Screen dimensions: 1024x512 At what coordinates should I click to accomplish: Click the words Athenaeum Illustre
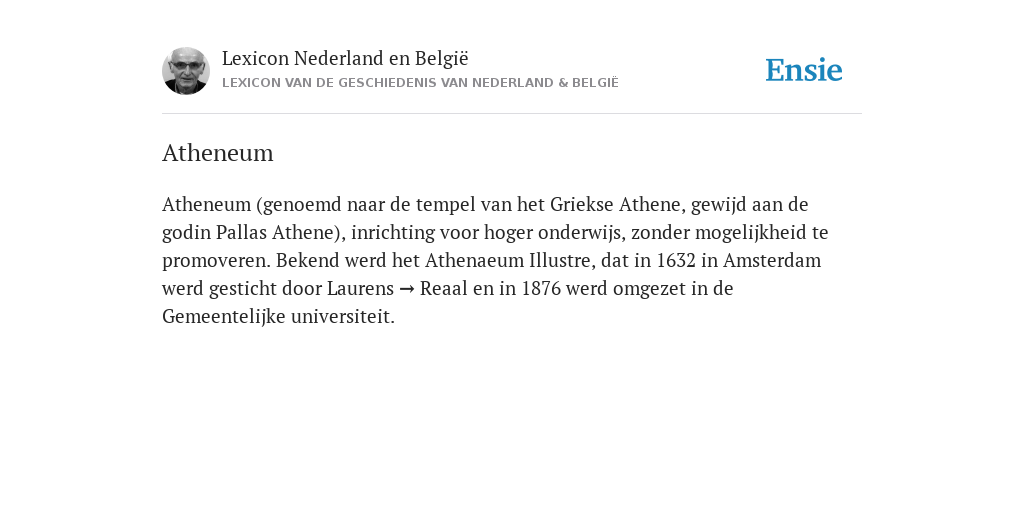pyautogui.click(x=507, y=260)
